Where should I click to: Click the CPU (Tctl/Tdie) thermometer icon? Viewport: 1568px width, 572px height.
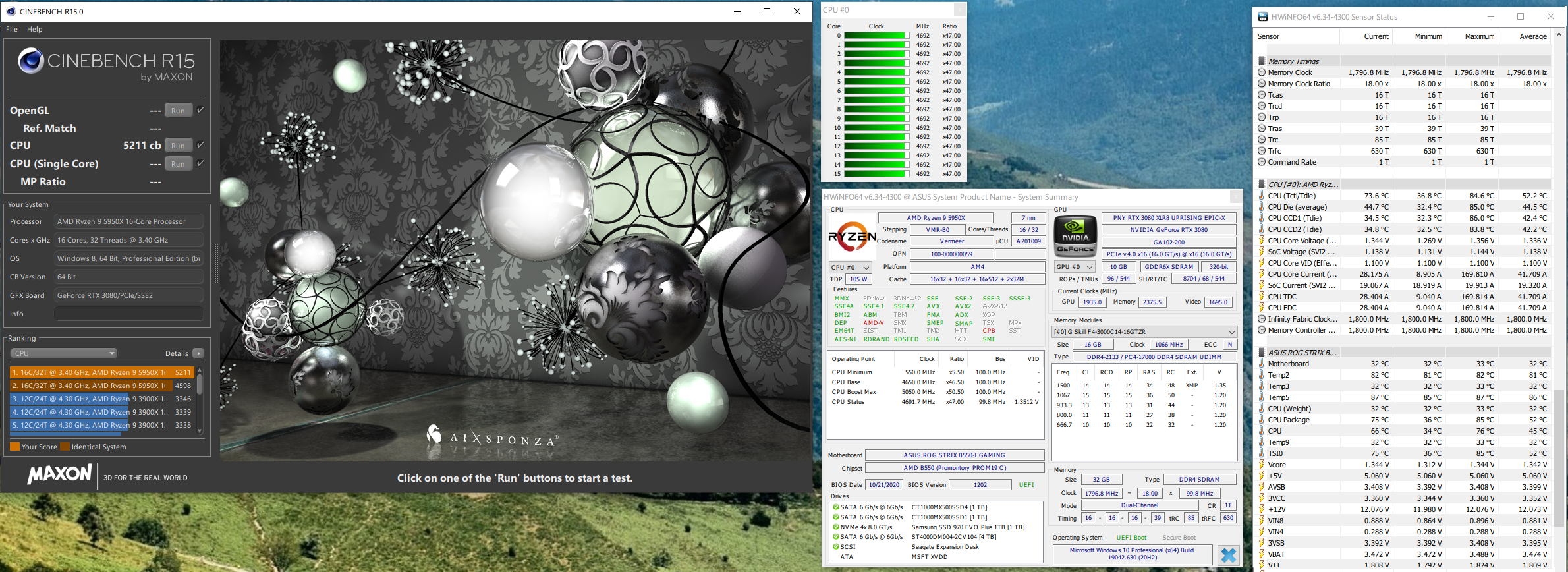(1262, 196)
